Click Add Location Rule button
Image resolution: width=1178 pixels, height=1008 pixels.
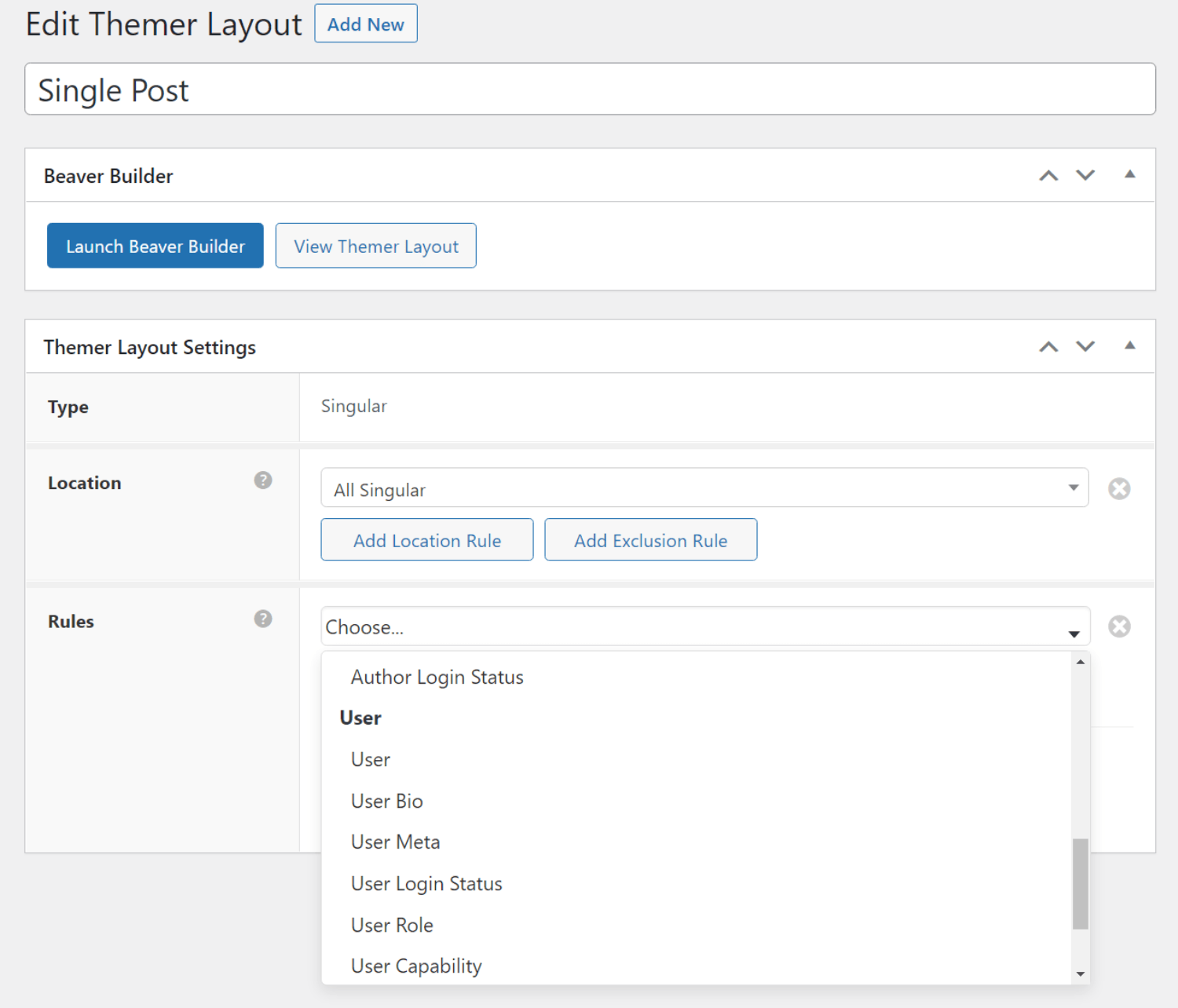pyautogui.click(x=427, y=539)
